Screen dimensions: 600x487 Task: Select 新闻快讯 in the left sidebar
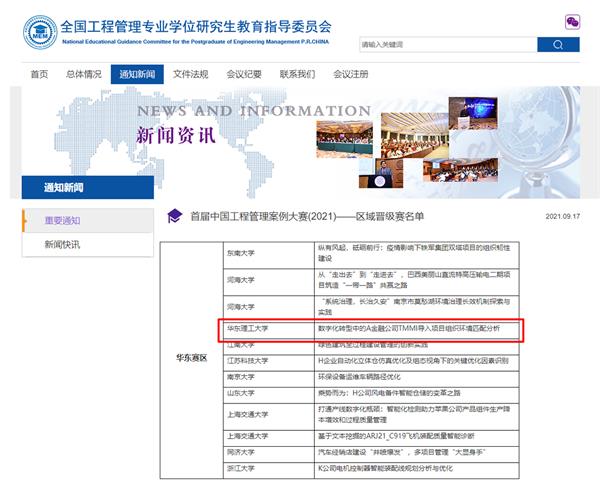(x=88, y=244)
